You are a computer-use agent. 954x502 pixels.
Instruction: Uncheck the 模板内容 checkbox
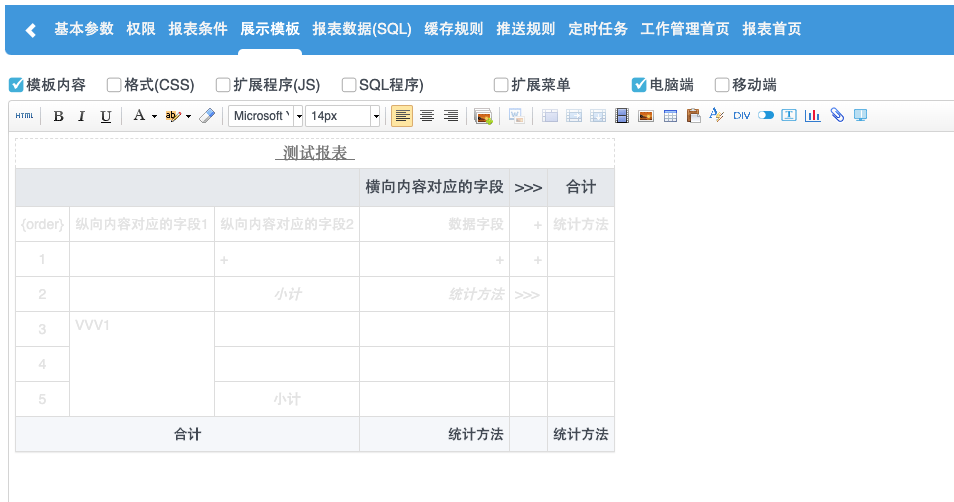[x=16, y=85]
